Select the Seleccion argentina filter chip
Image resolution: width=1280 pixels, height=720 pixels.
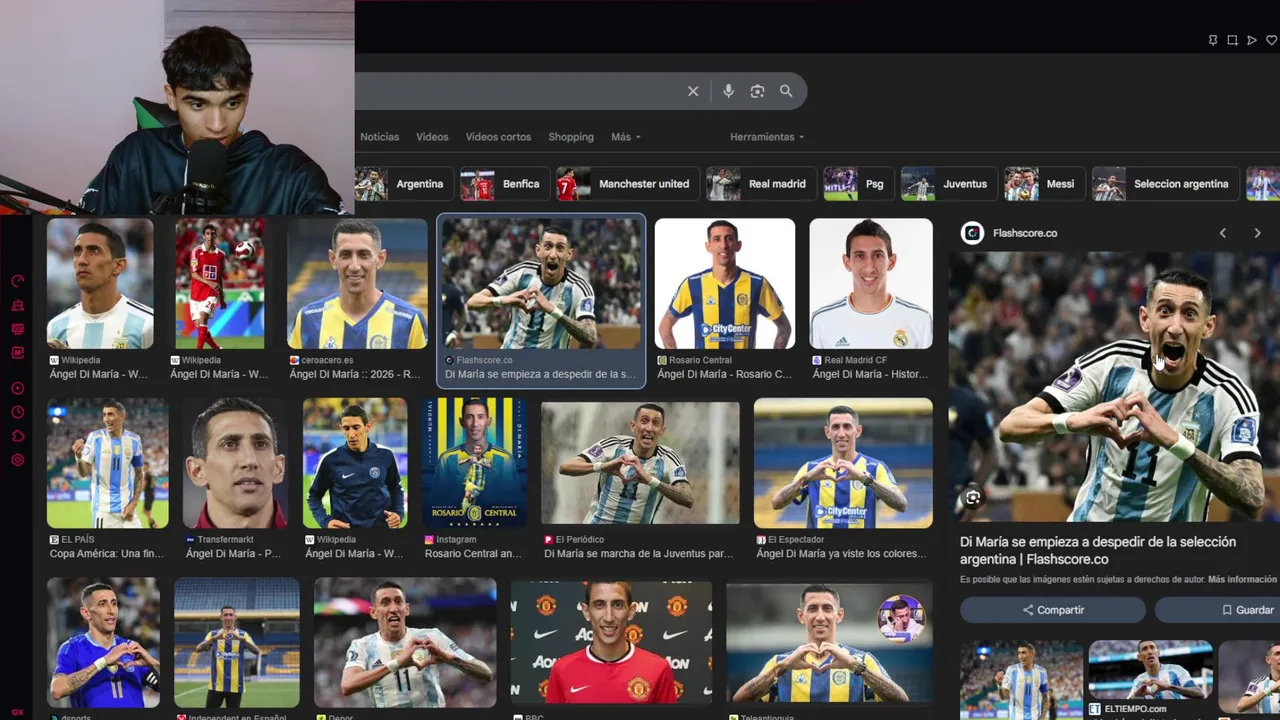pyautogui.click(x=1165, y=184)
